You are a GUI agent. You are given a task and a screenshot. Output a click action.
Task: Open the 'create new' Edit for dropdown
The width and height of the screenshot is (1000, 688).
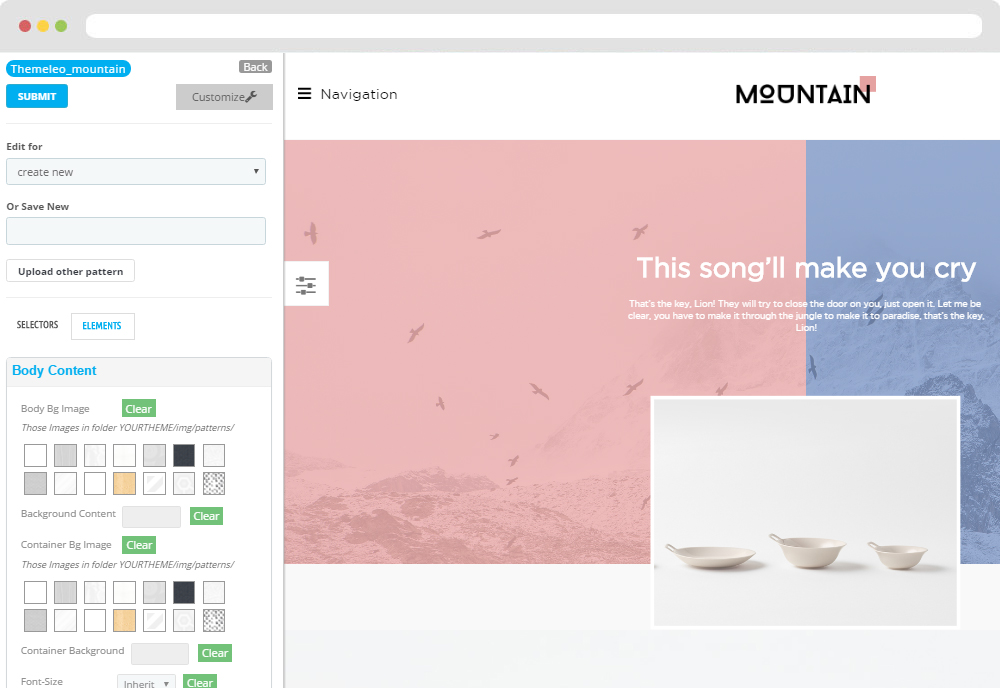point(136,172)
